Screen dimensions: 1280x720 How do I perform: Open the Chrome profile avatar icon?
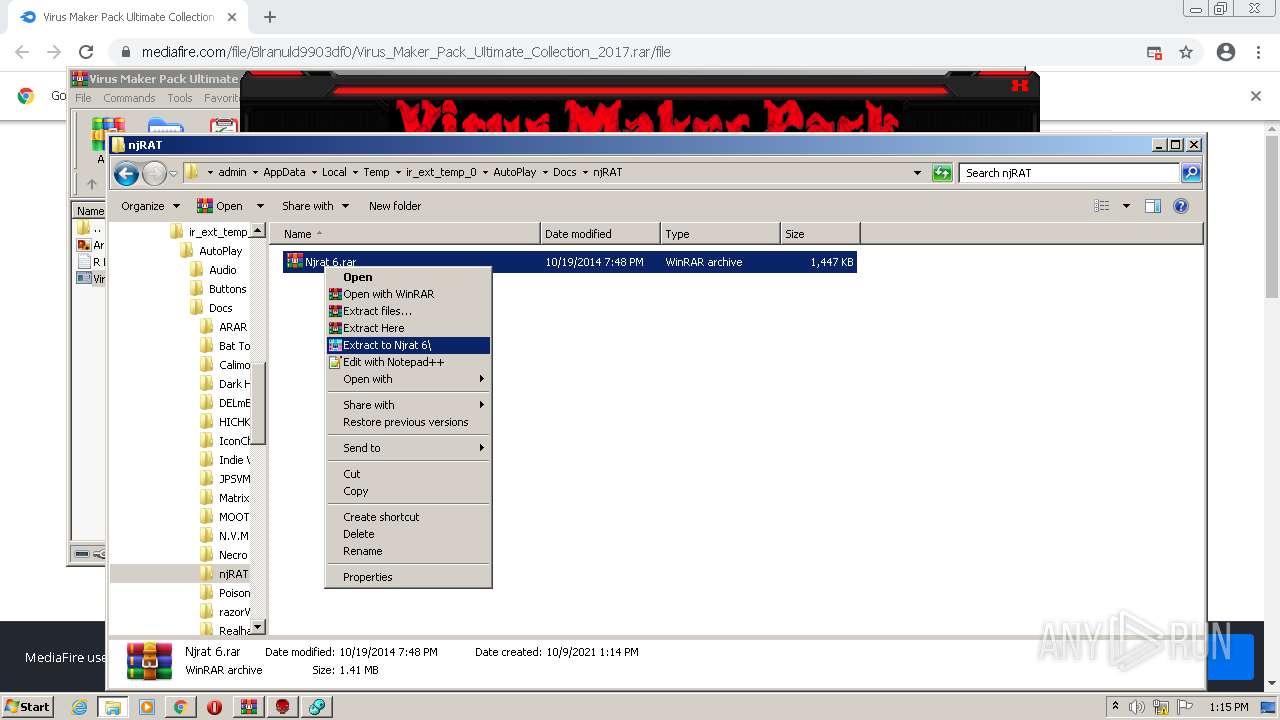(1226, 52)
